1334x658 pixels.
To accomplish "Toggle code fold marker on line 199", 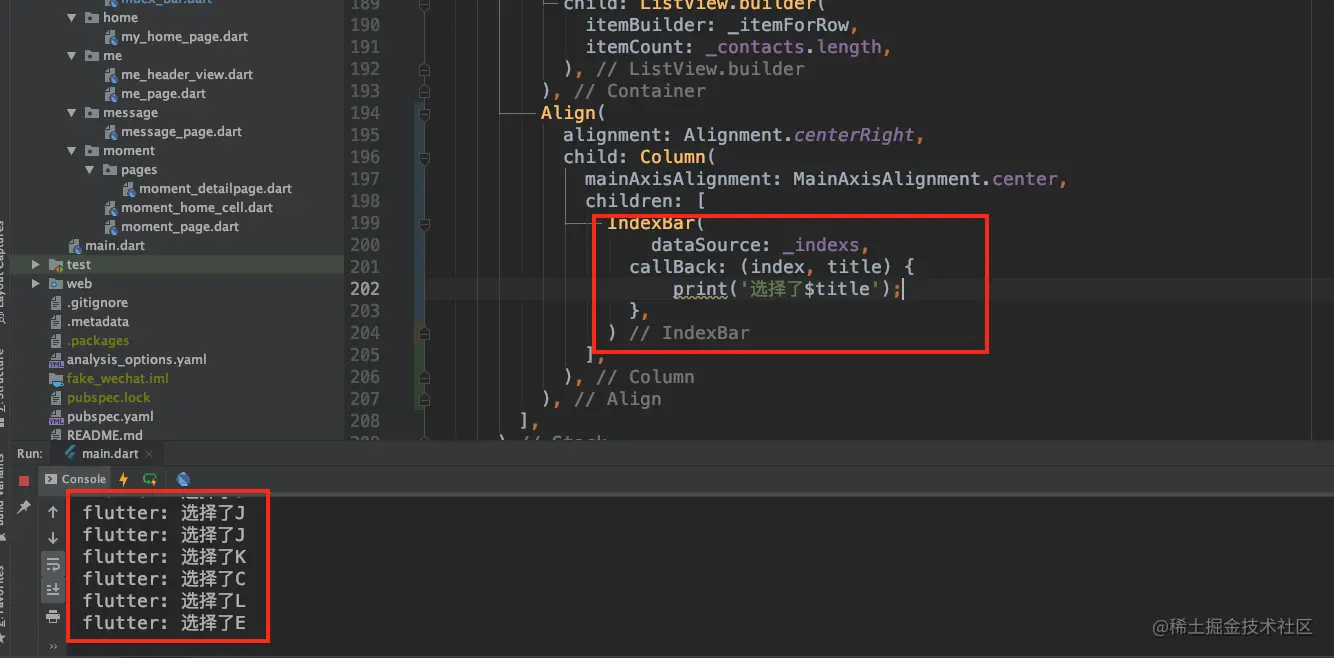I will [x=424, y=223].
